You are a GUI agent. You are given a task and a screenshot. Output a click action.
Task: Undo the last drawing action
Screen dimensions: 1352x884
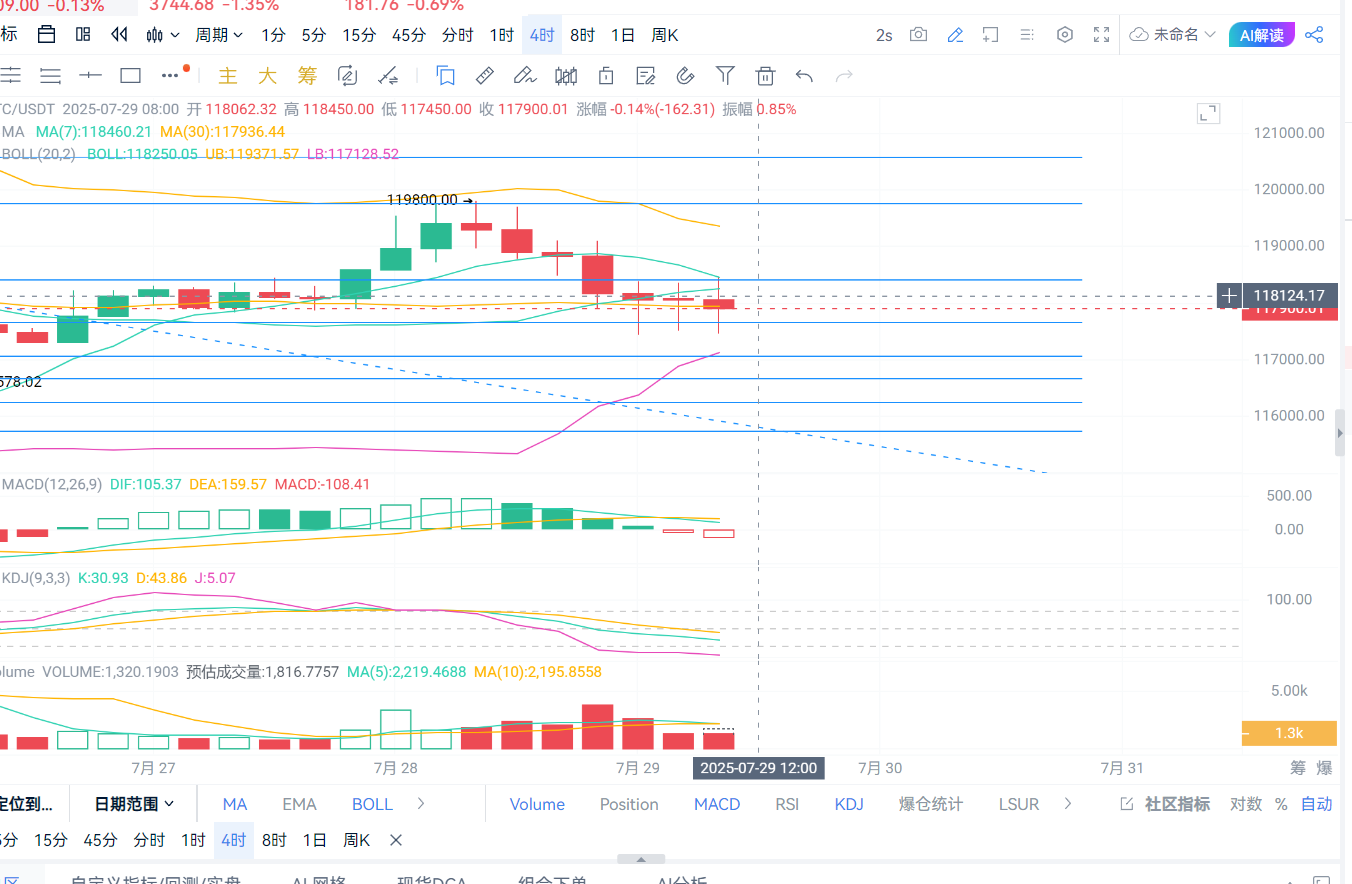(804, 75)
